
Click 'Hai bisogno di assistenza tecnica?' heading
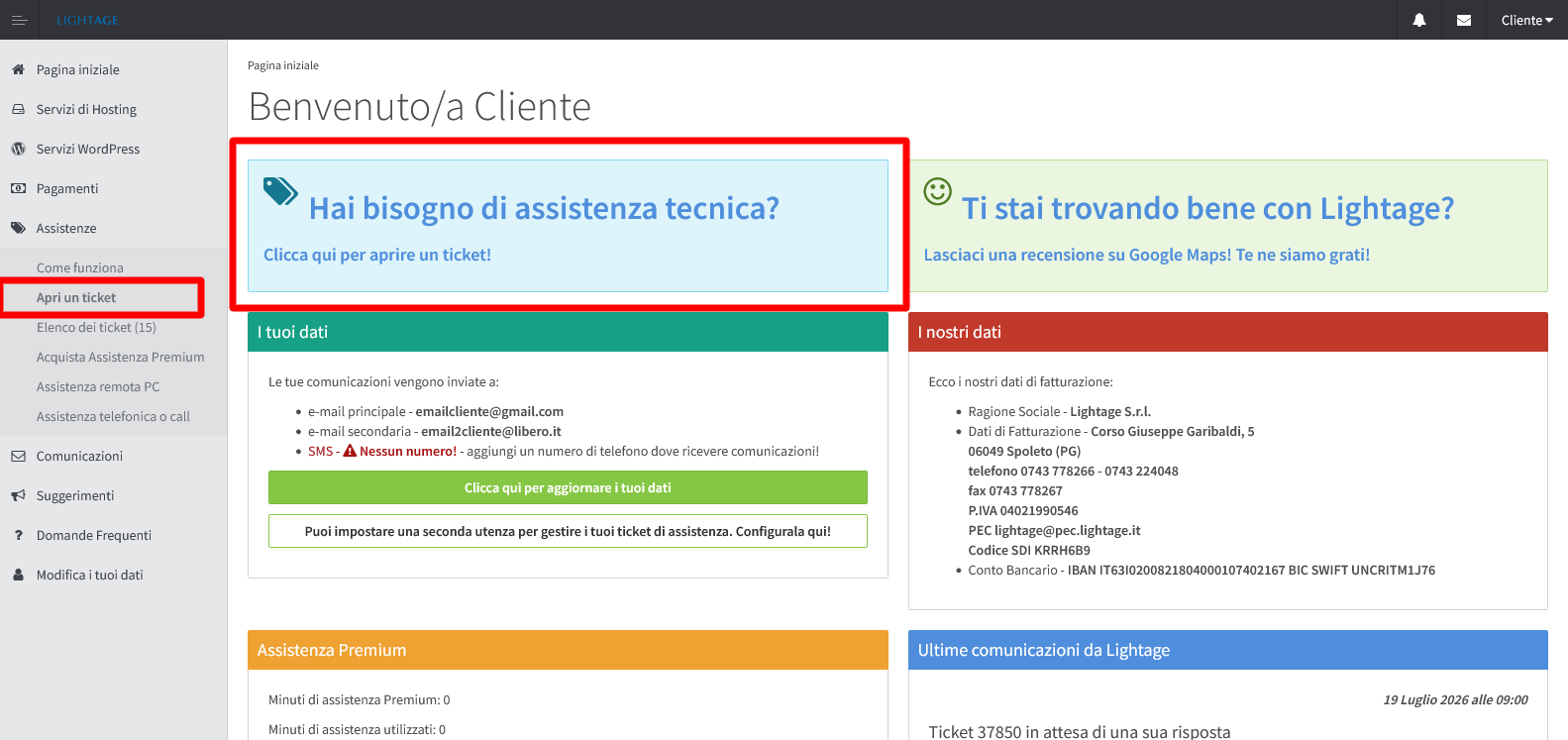[x=544, y=208]
